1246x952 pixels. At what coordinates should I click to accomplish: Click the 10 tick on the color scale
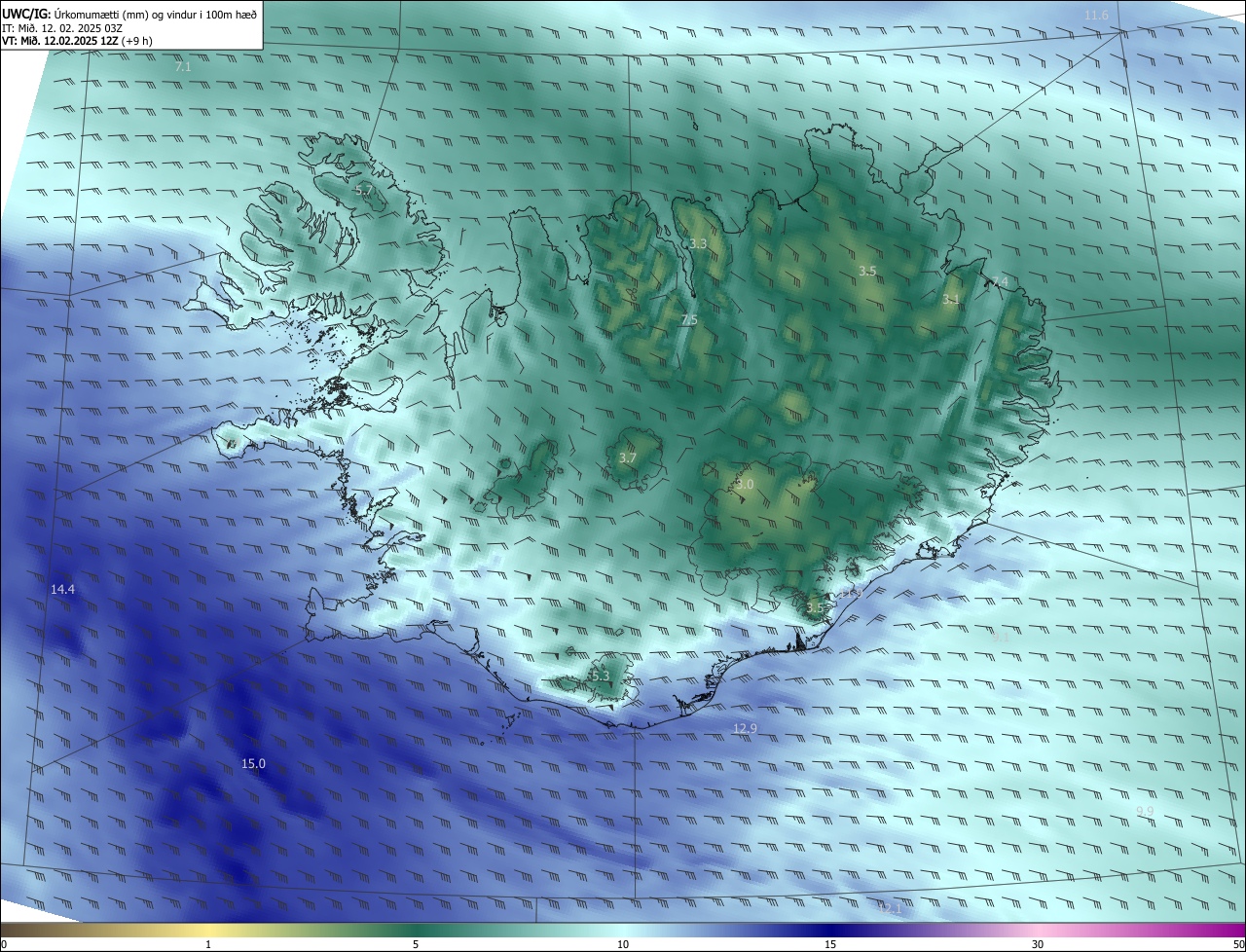[x=623, y=944]
